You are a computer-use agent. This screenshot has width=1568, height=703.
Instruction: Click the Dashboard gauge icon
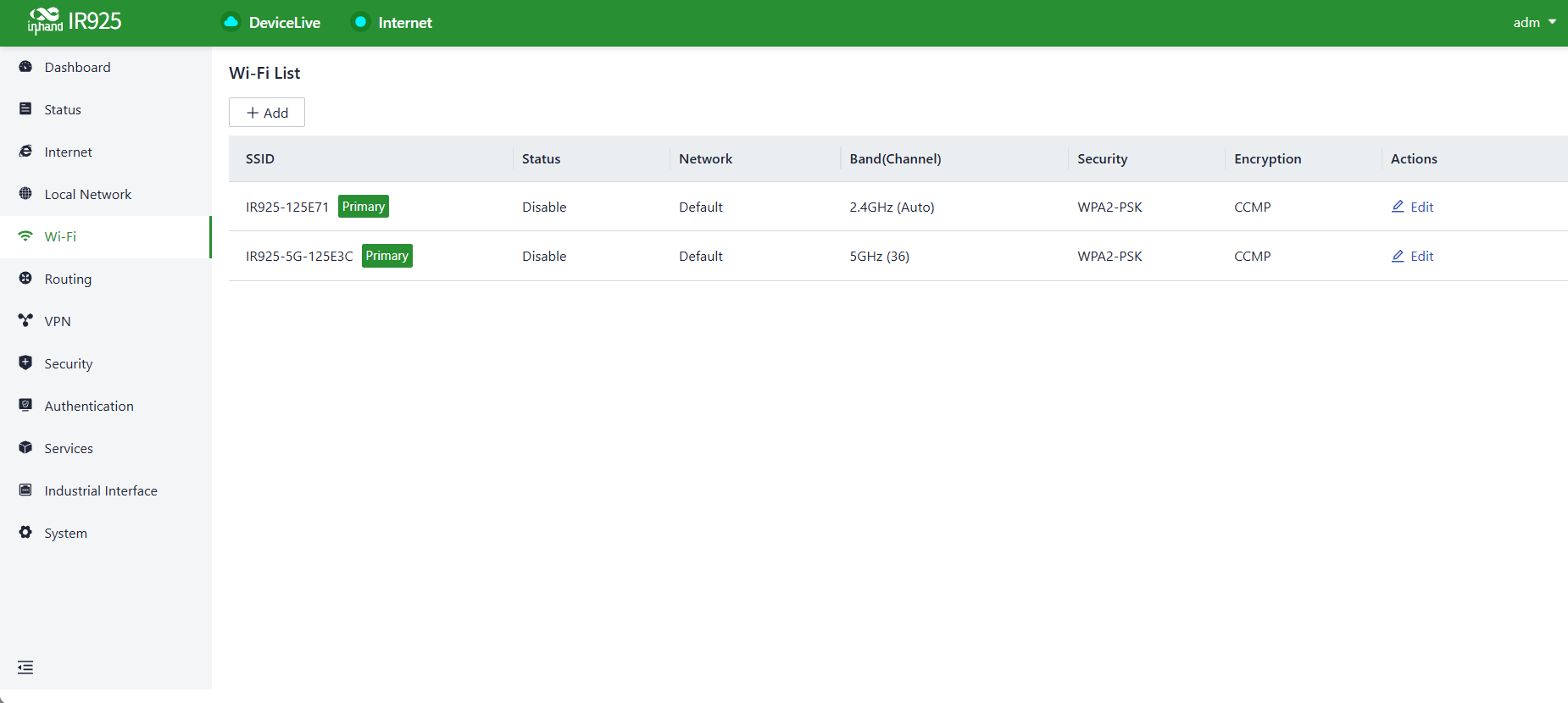pos(25,67)
